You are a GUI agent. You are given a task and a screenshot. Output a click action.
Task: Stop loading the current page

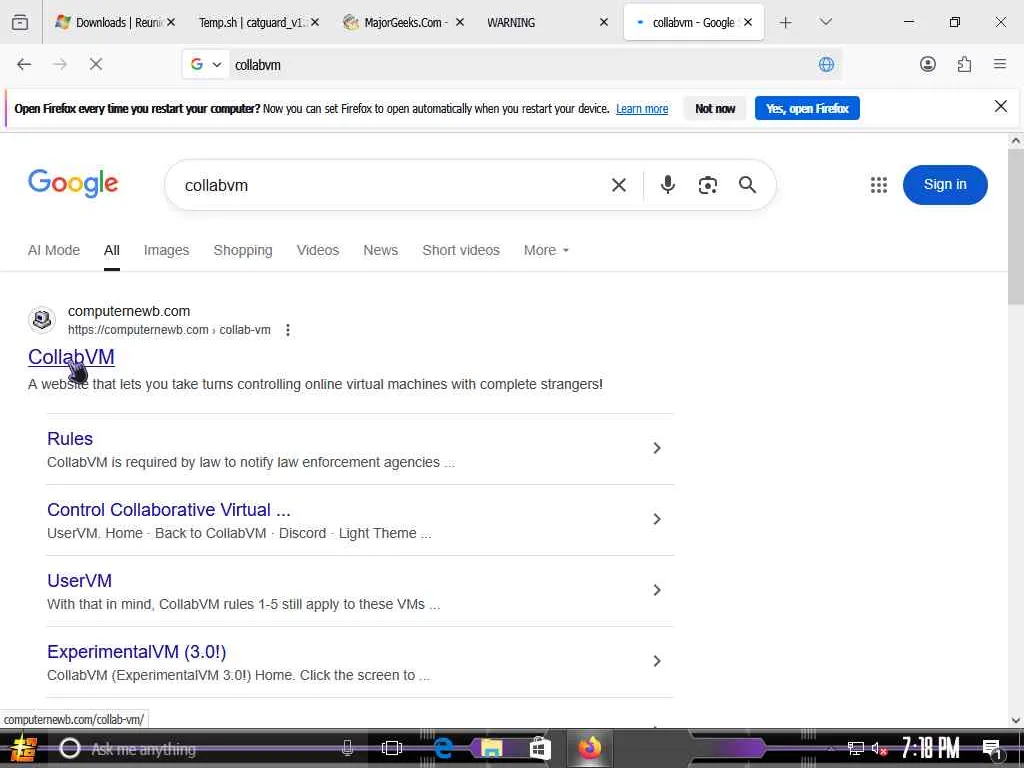(96, 64)
